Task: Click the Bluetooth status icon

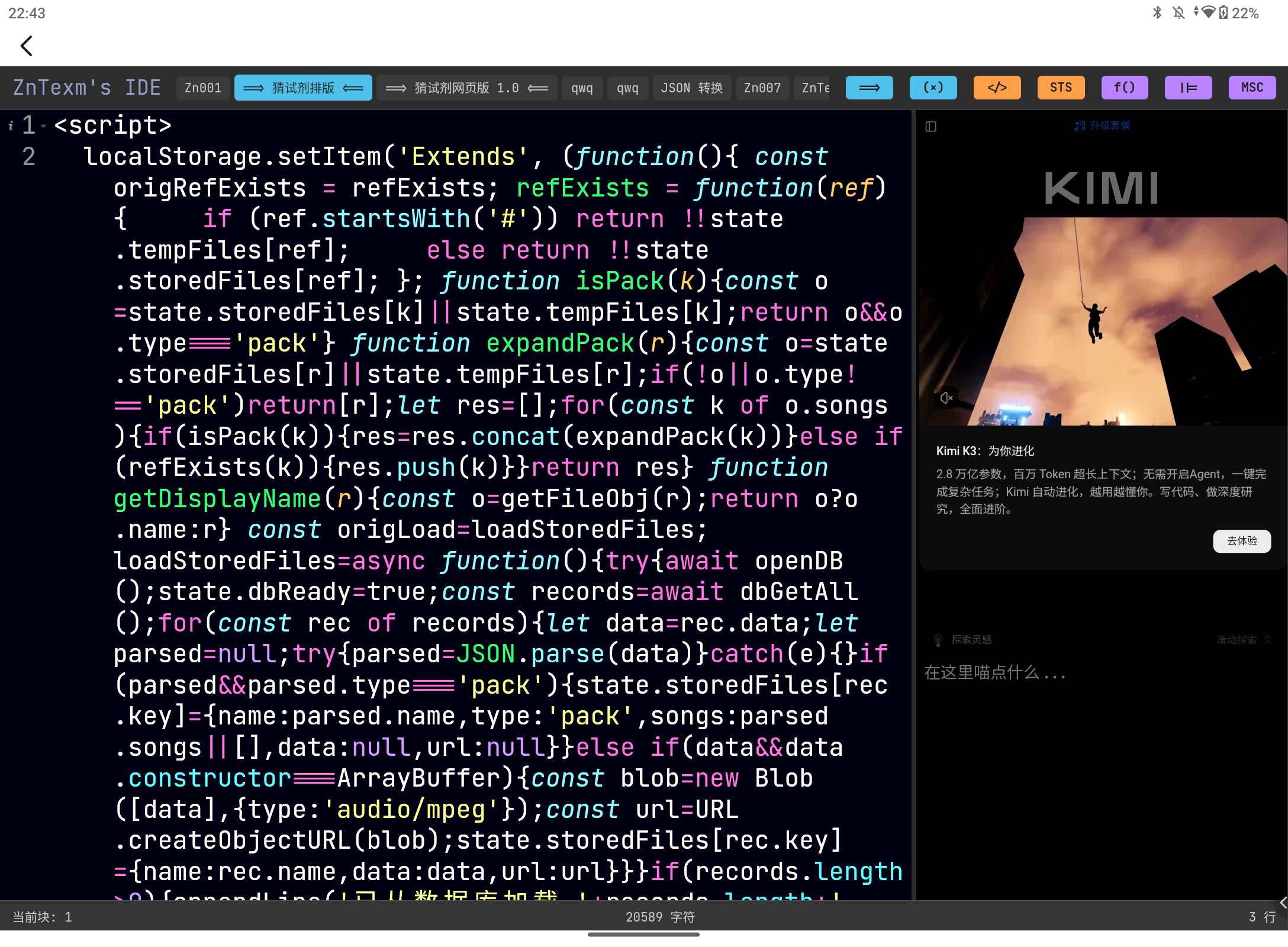Action: (x=1157, y=12)
